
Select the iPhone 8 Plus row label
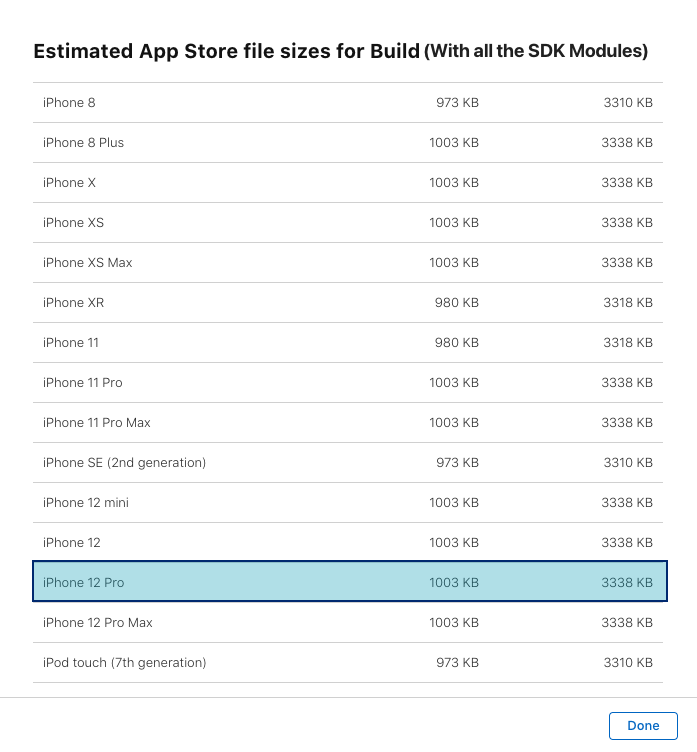tap(83, 142)
